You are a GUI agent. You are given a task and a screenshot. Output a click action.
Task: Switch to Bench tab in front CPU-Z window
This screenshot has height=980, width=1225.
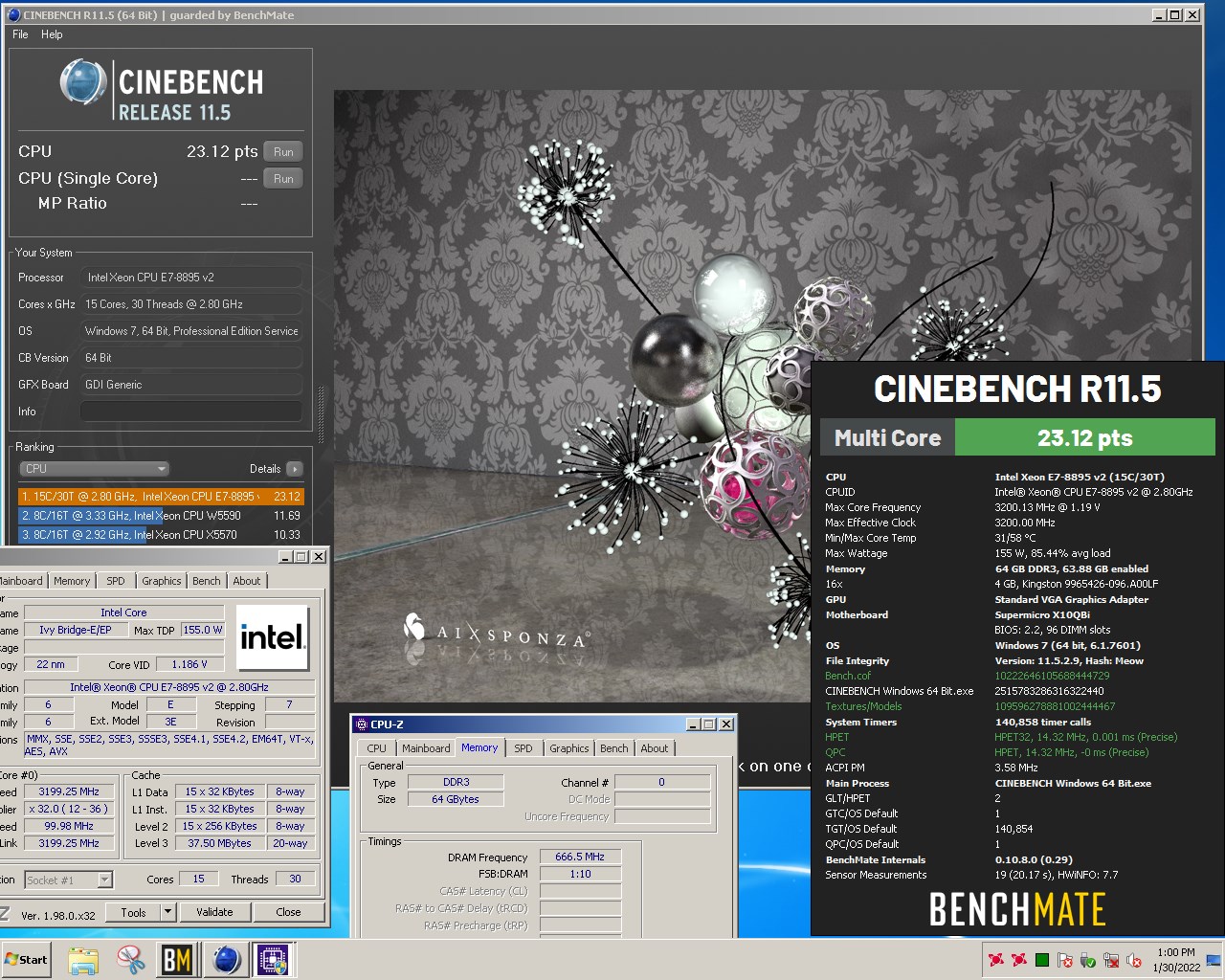coord(614,748)
